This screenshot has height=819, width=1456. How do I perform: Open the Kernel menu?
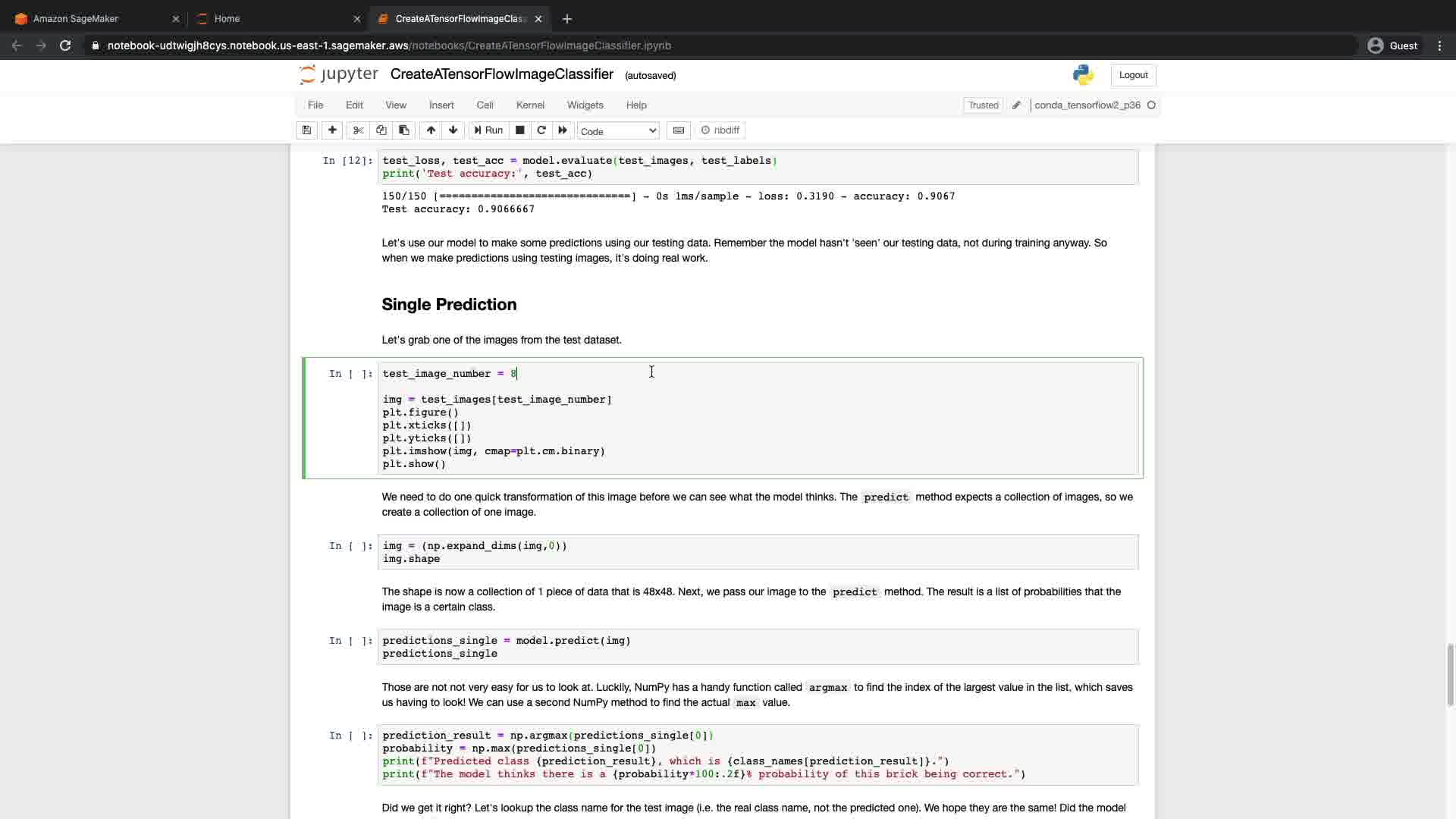[x=530, y=105]
